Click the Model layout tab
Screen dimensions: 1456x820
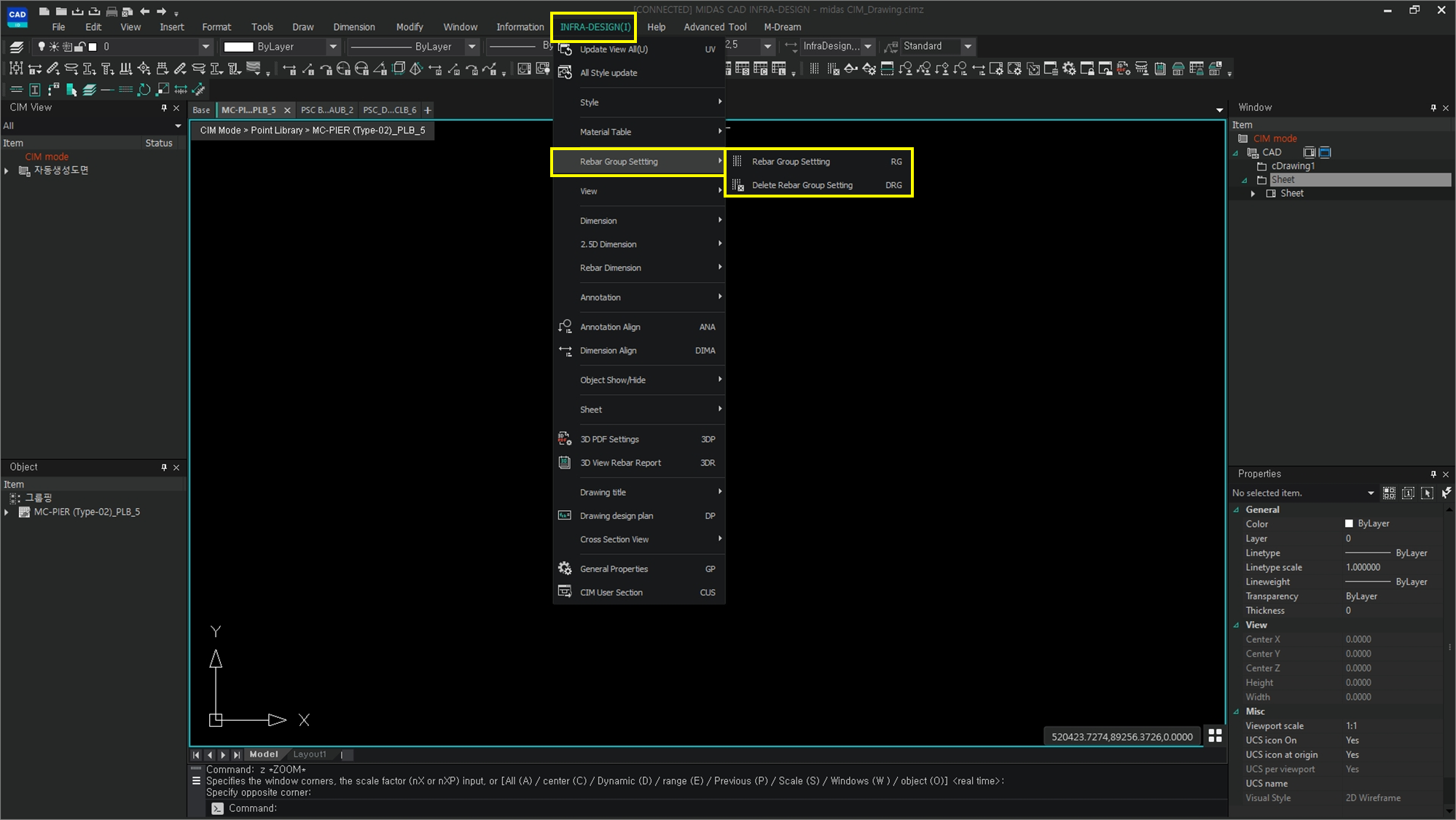click(264, 754)
